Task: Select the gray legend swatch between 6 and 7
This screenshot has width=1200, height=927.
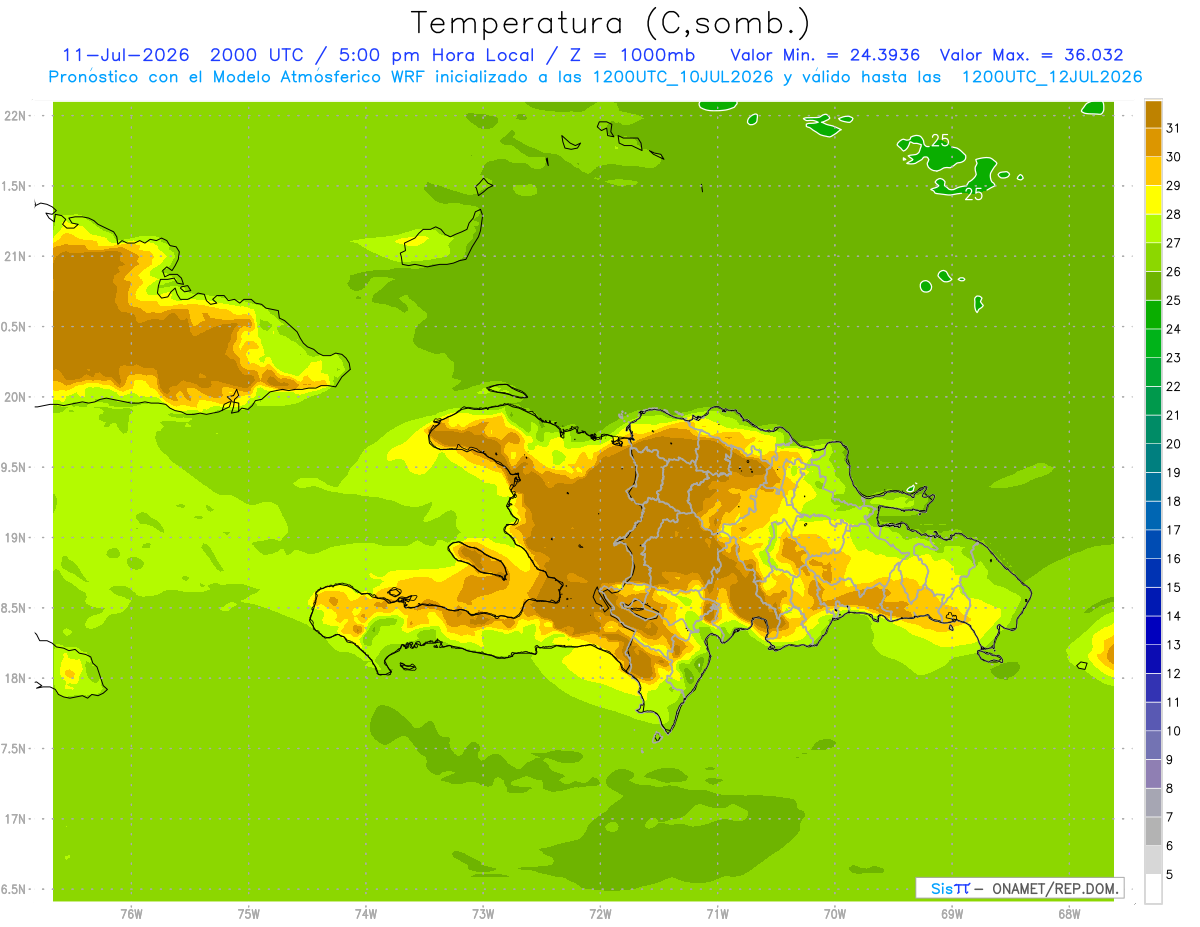Action: (x=1153, y=831)
